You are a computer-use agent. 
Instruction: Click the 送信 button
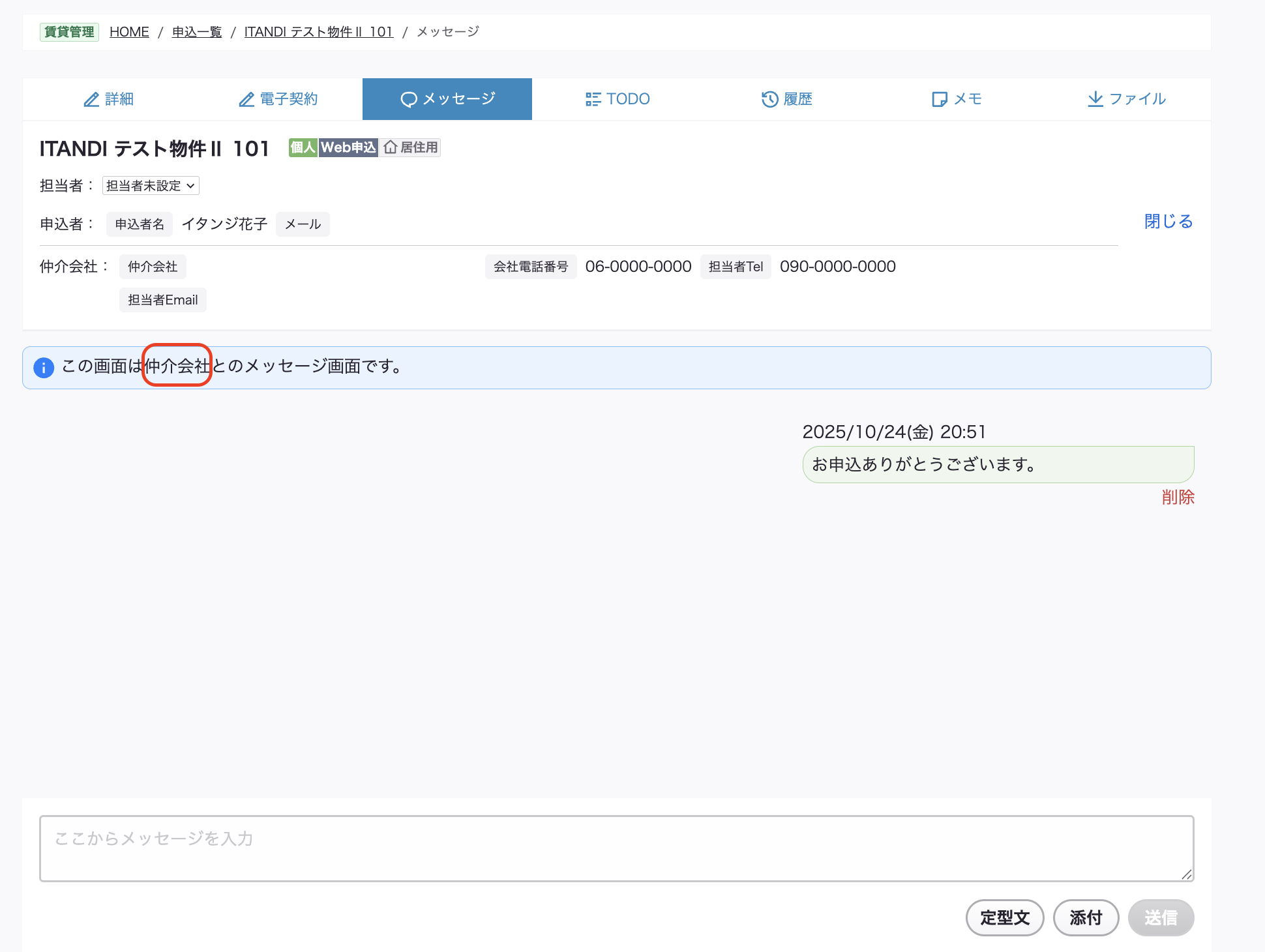click(1161, 918)
